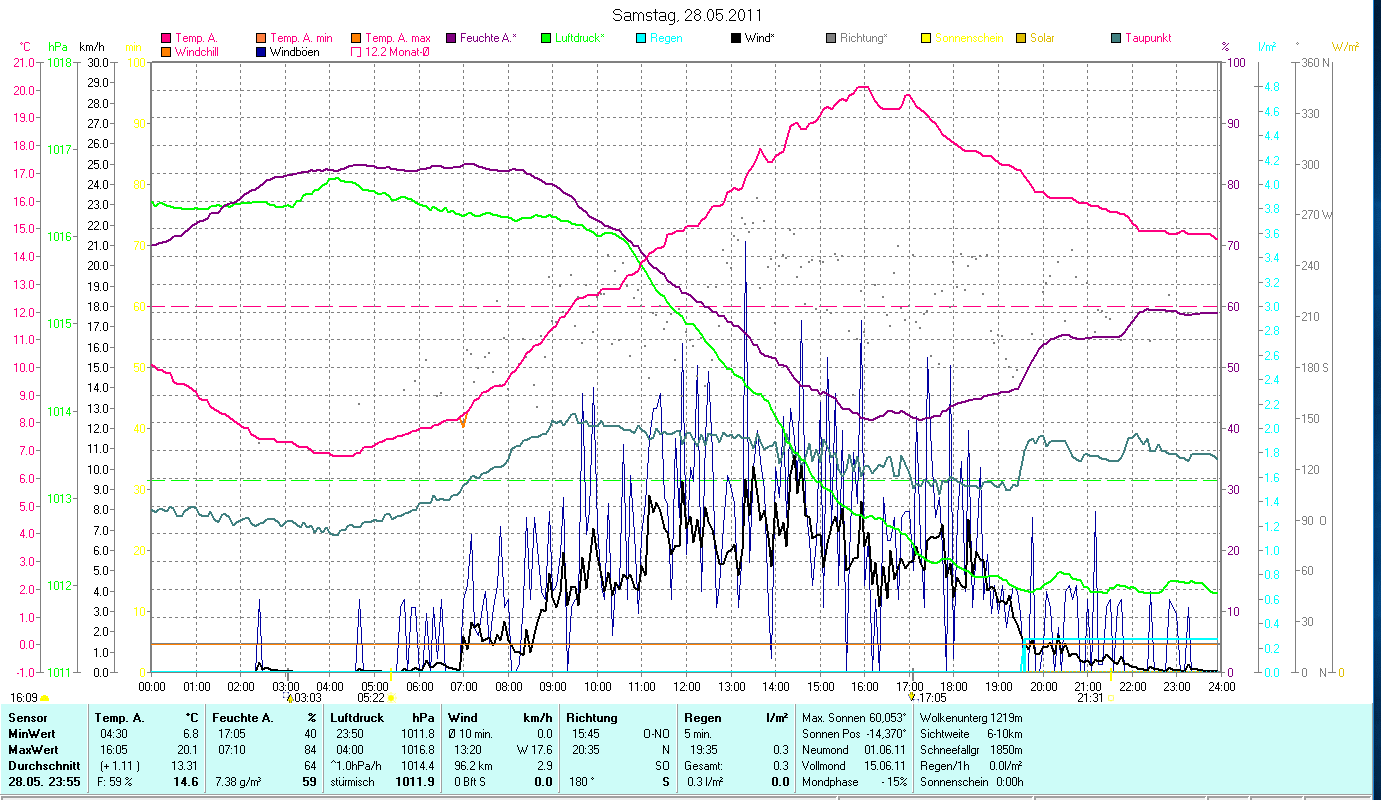Click the Windchill legend label
The height and width of the screenshot is (800, 1381).
[x=199, y=51]
